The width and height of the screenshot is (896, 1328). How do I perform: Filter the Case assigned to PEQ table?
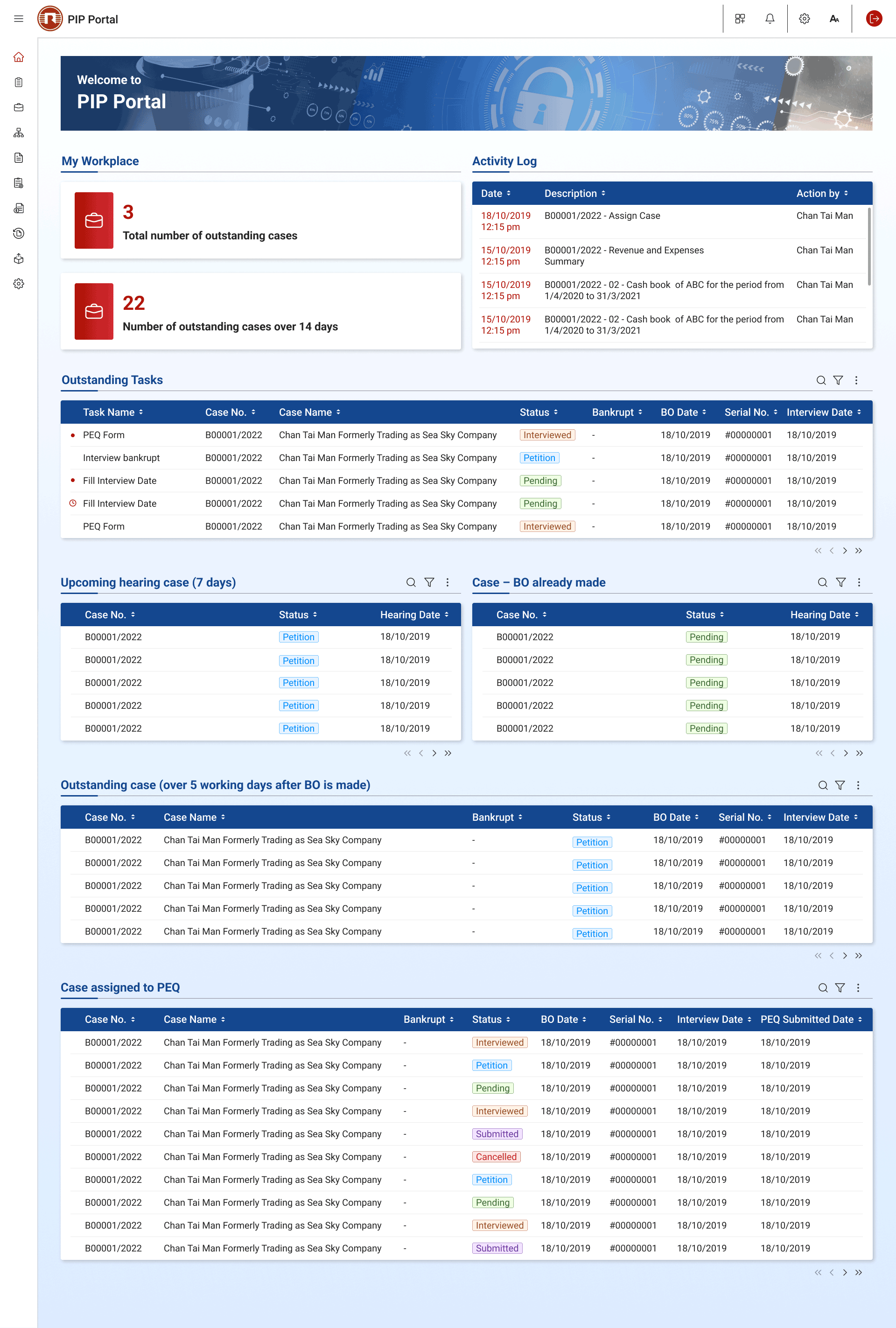click(840, 987)
